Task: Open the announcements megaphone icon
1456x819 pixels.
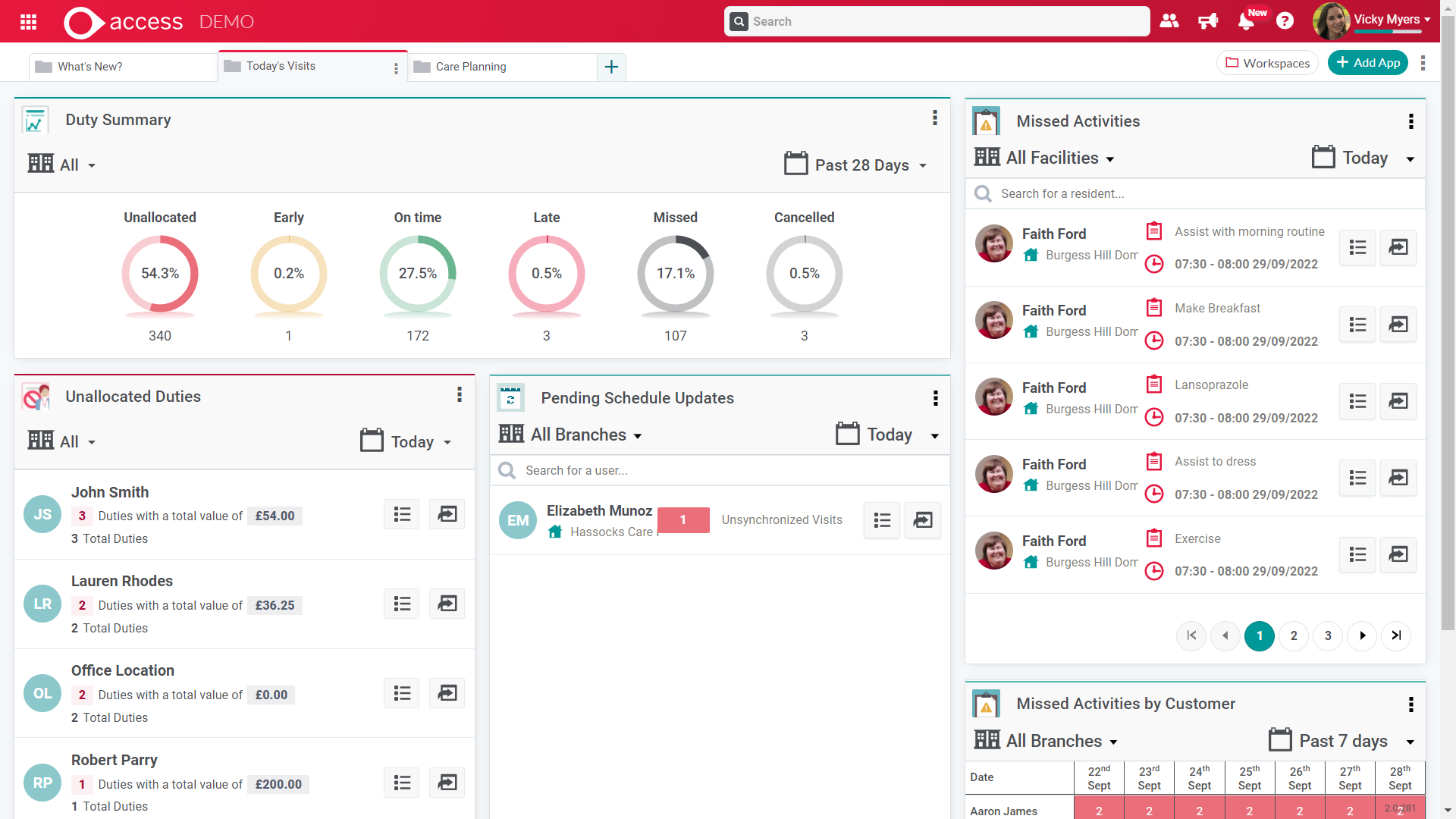Action: [x=1207, y=21]
